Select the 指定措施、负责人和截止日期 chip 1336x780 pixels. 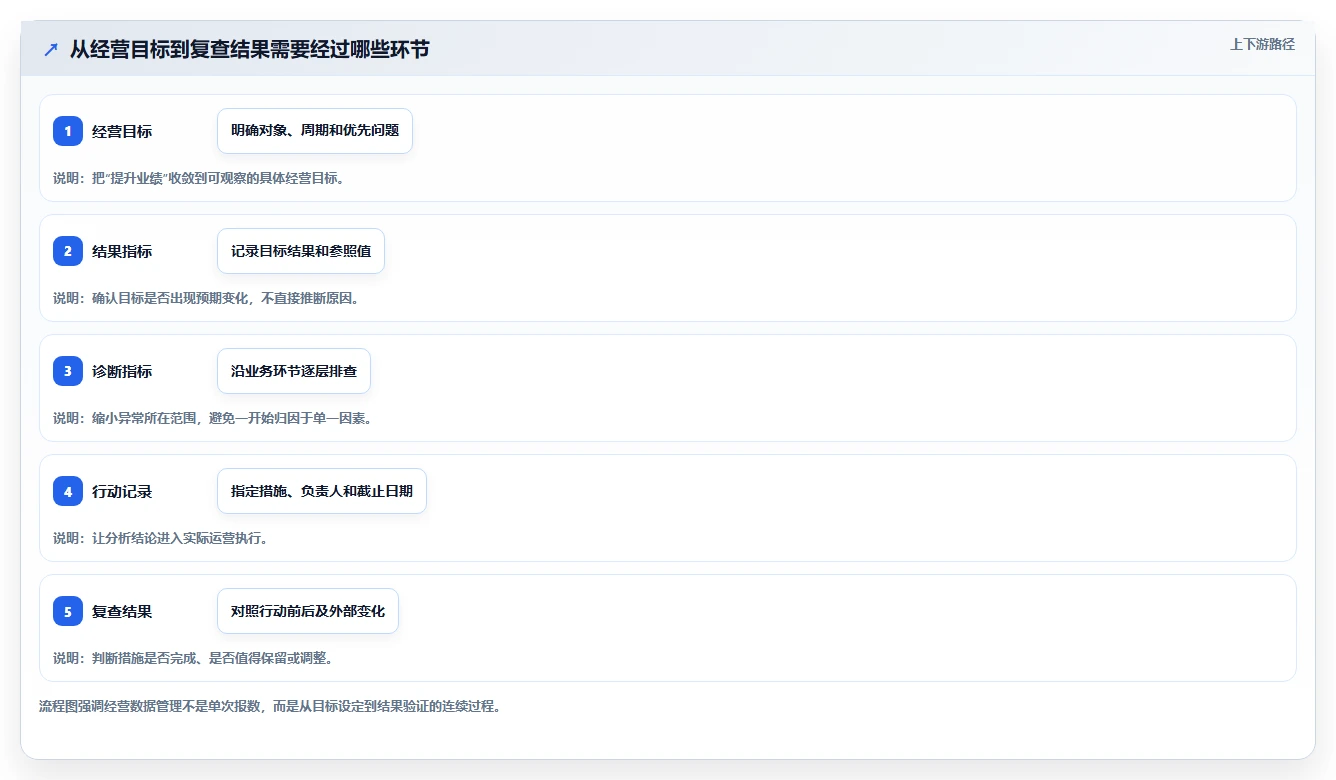322,491
